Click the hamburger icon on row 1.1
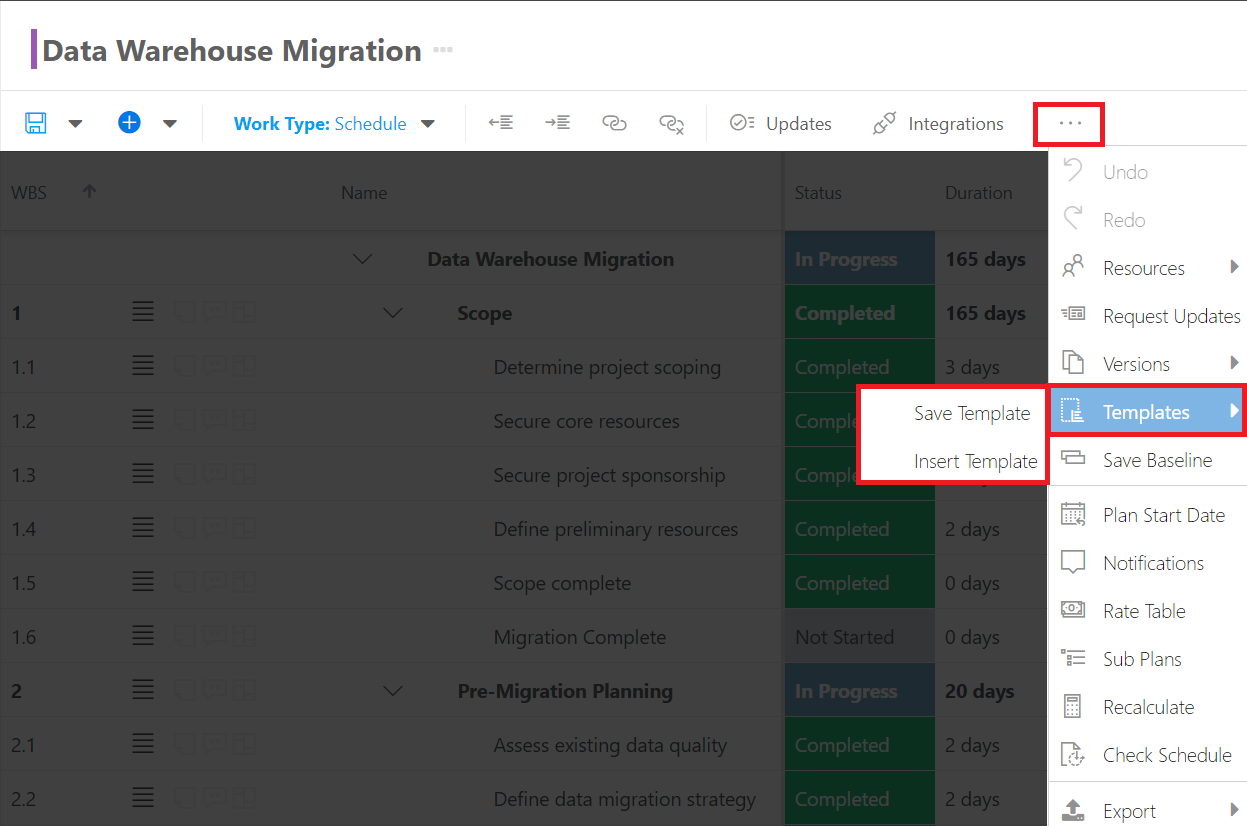The height and width of the screenshot is (826, 1247). [x=143, y=367]
